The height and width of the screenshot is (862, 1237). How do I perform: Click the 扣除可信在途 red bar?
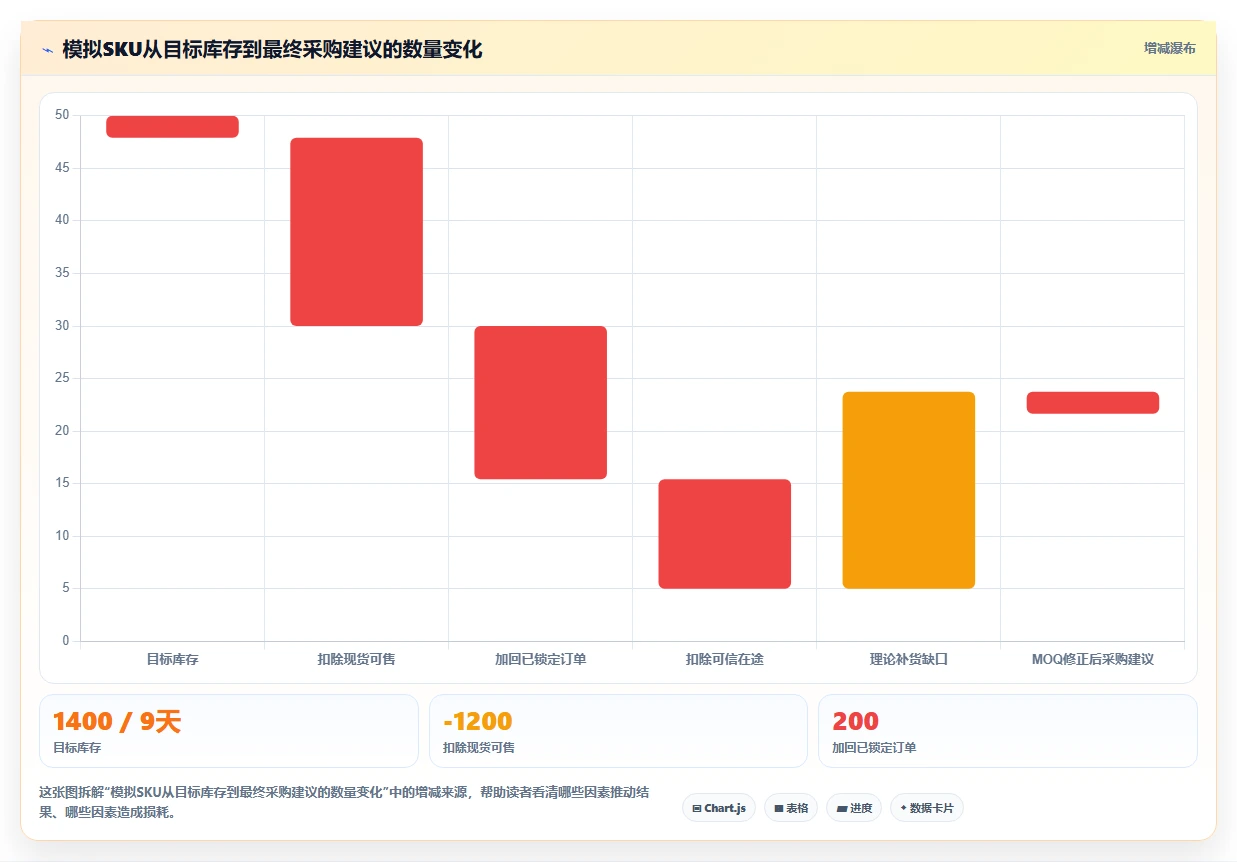coord(724,534)
